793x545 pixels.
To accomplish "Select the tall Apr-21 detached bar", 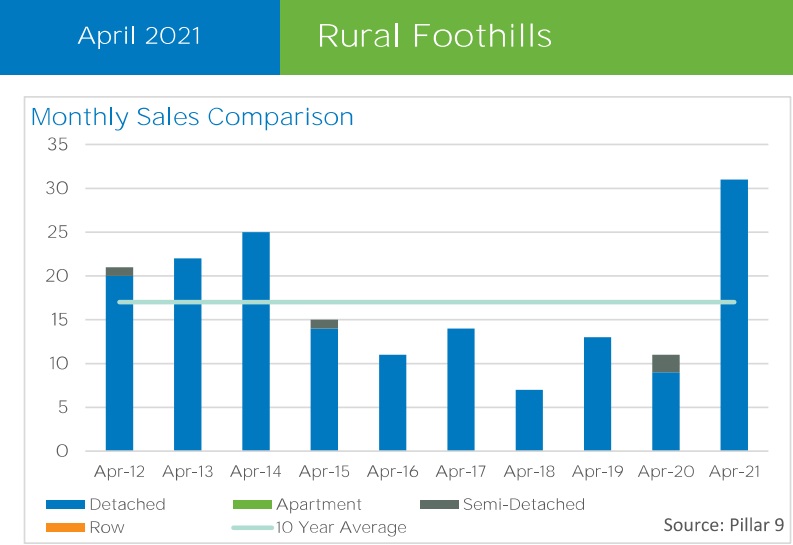I will 733,315.
